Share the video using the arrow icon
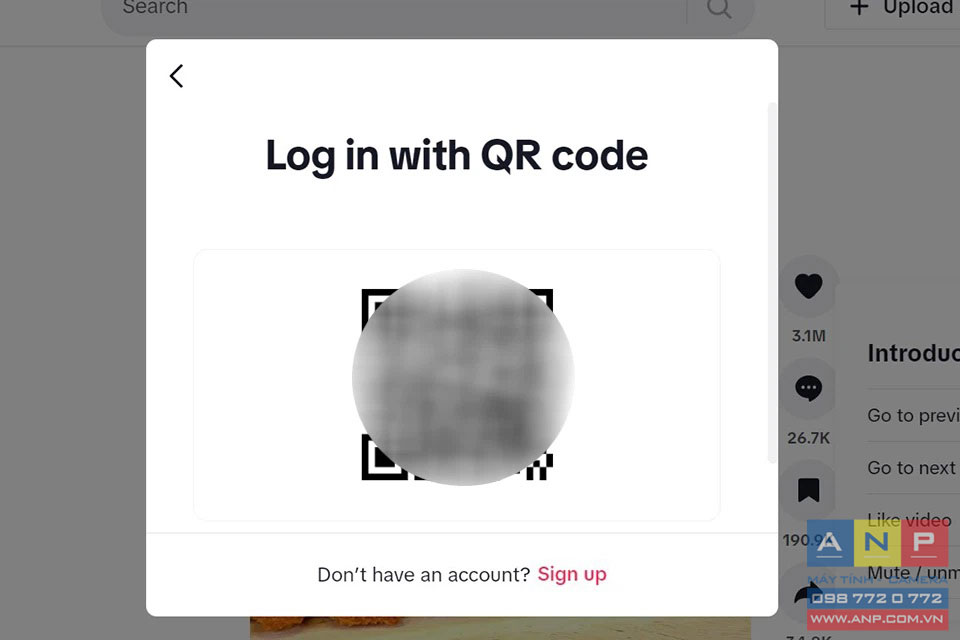The width and height of the screenshot is (960, 640). (x=806, y=593)
